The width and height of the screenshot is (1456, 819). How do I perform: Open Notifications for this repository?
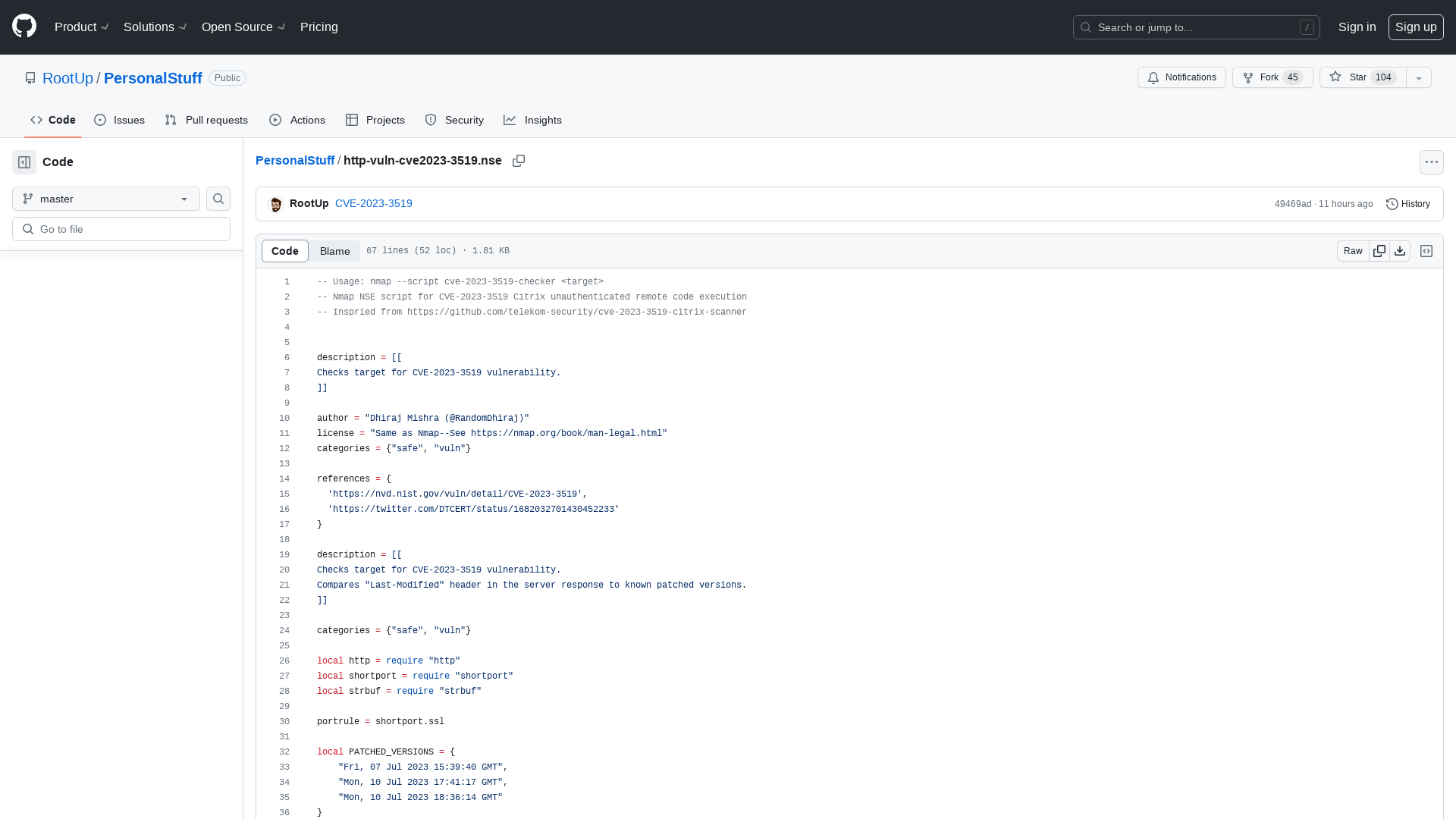[1181, 77]
